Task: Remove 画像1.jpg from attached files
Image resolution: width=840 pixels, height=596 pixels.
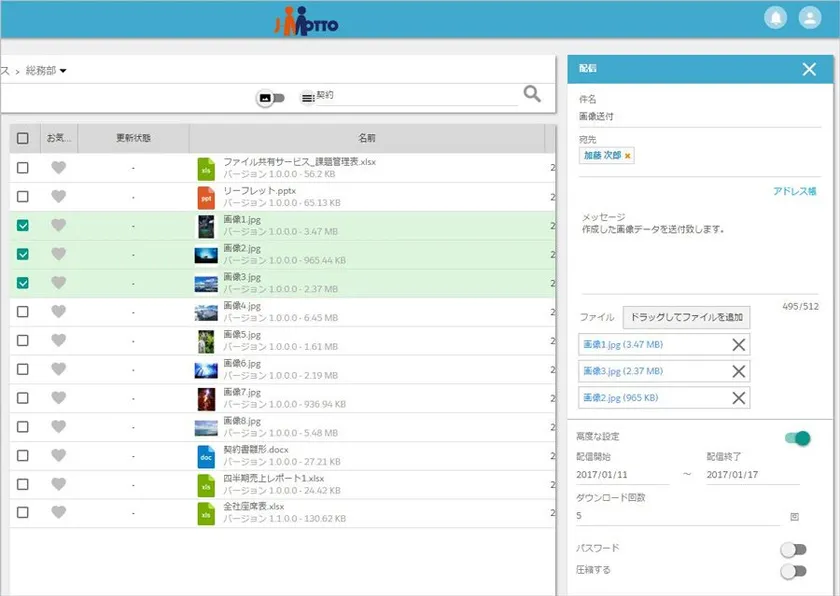Action: [739, 345]
